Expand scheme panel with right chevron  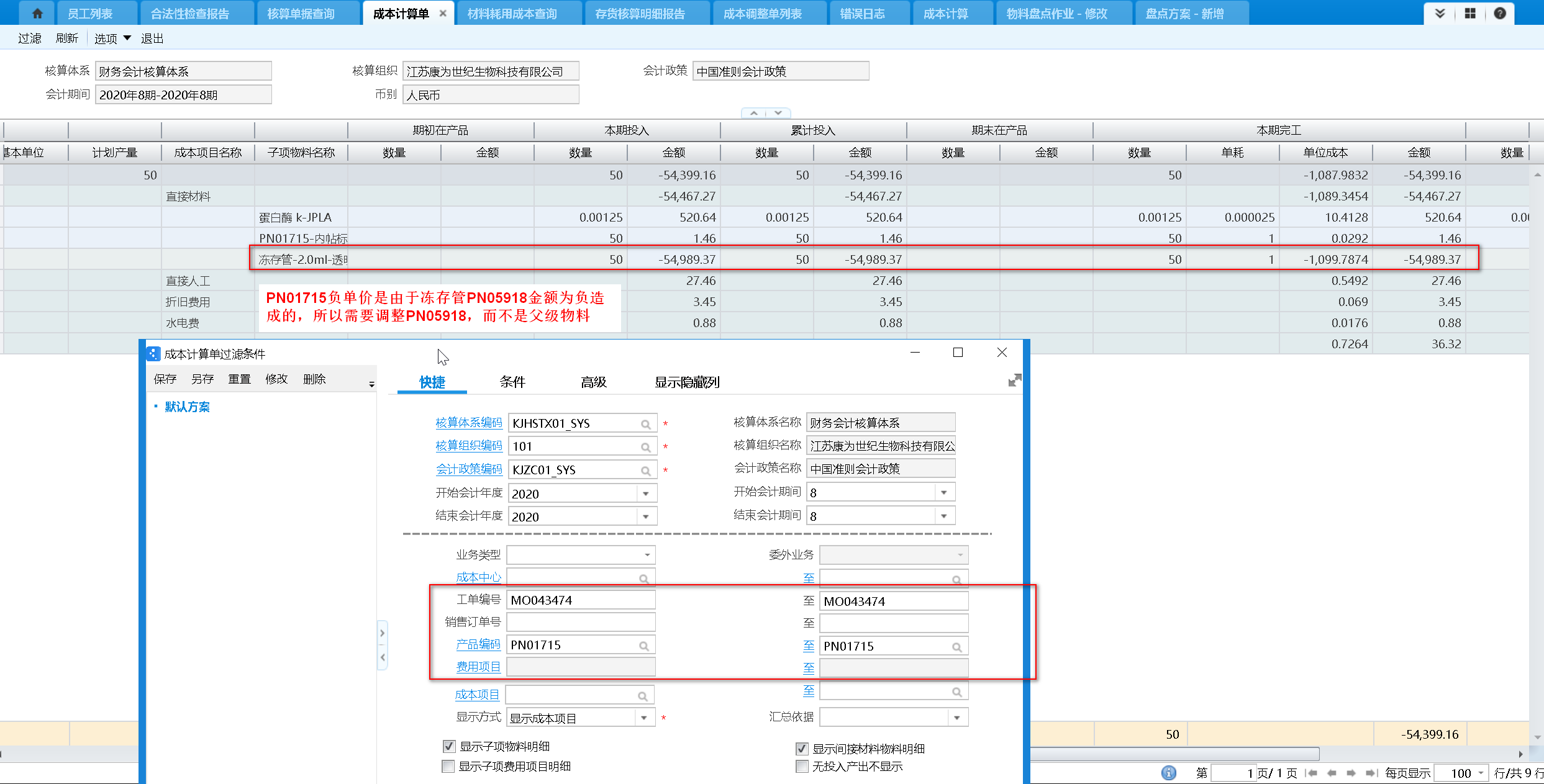pos(383,633)
